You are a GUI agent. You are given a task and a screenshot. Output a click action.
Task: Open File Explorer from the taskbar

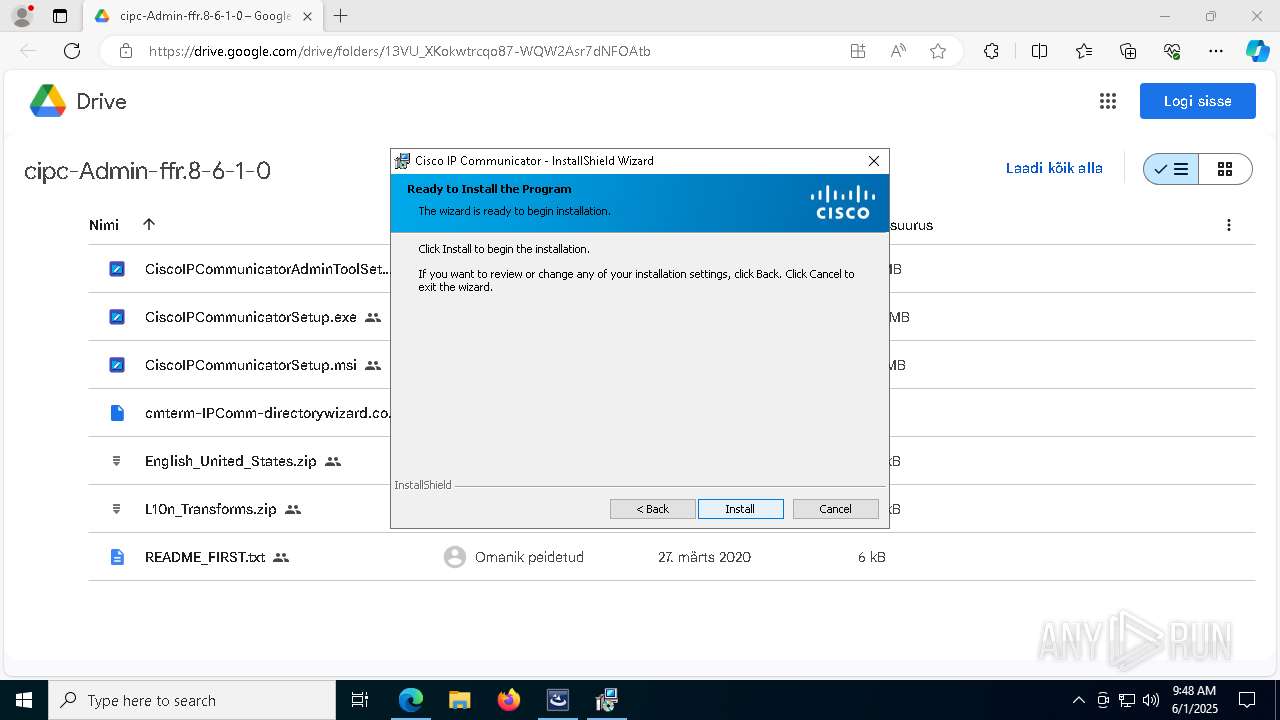[459, 700]
